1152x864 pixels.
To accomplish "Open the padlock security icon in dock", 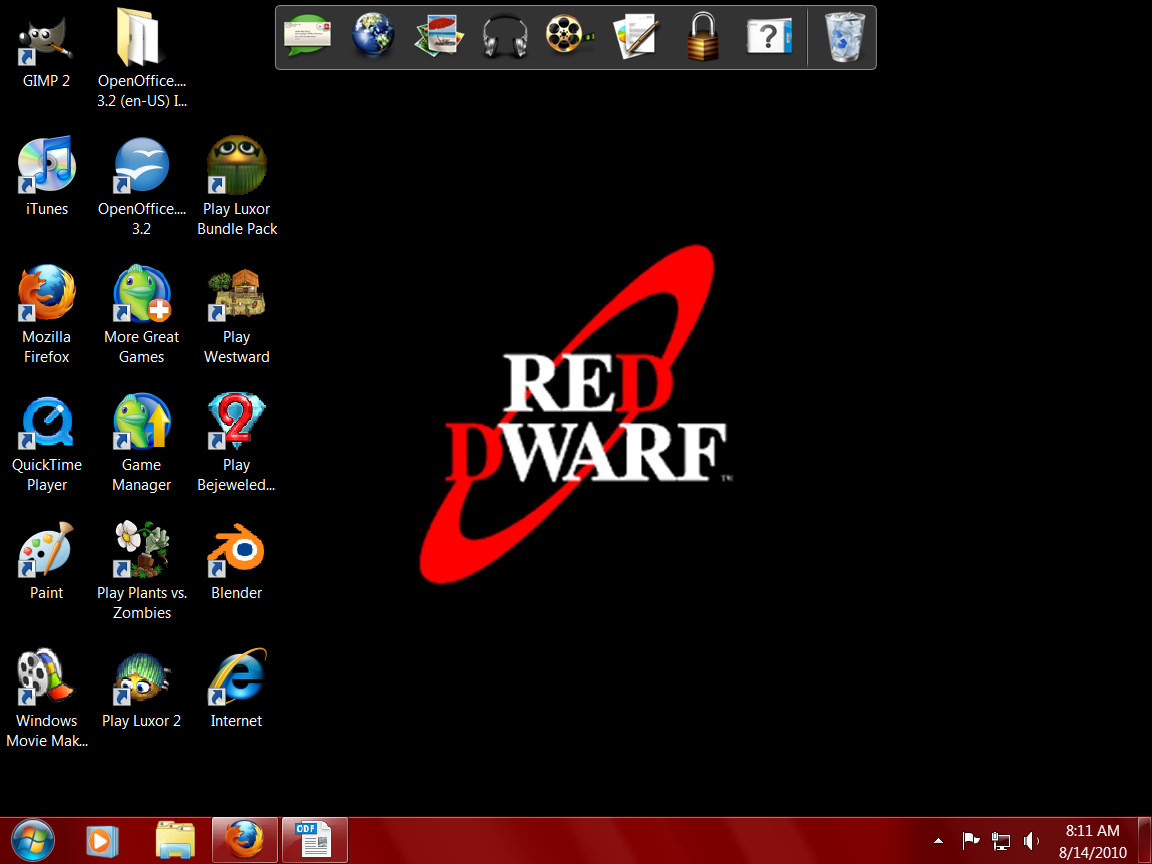I will [702, 35].
